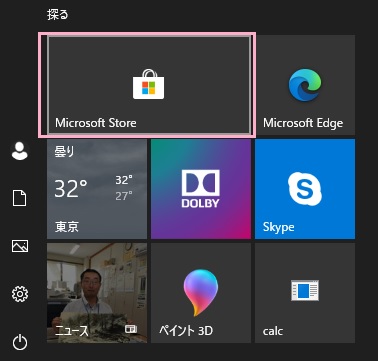This screenshot has width=378, height=361.
Task: Select the 探る group header
Action: 58,15
